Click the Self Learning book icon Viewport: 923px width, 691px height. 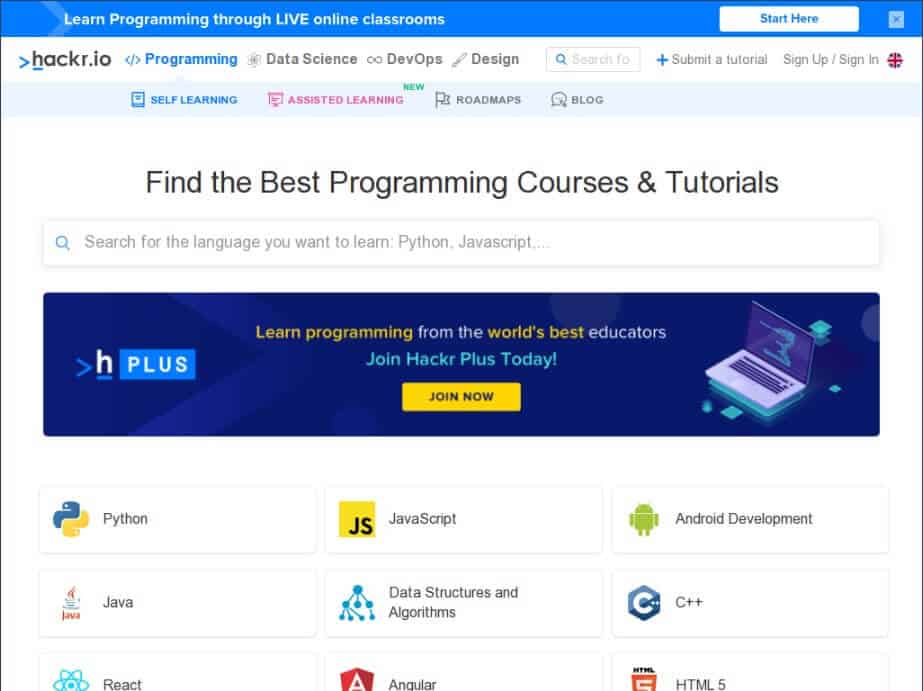pos(138,99)
